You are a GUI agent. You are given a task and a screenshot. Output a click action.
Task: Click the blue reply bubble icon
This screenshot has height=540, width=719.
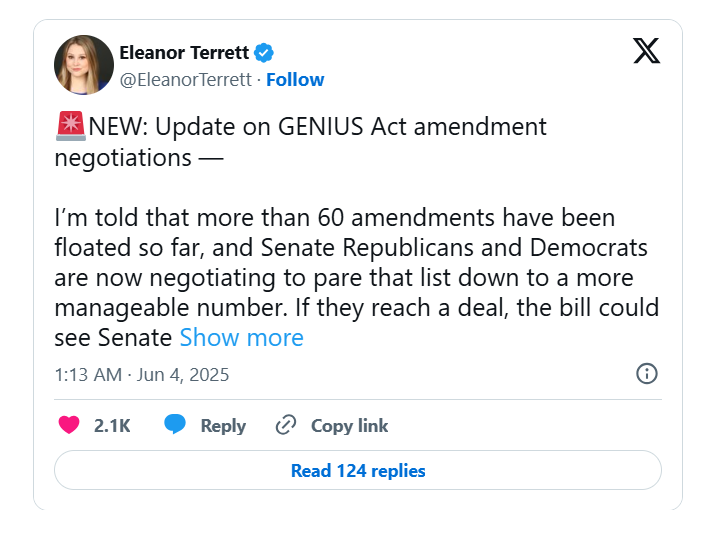[x=175, y=424]
